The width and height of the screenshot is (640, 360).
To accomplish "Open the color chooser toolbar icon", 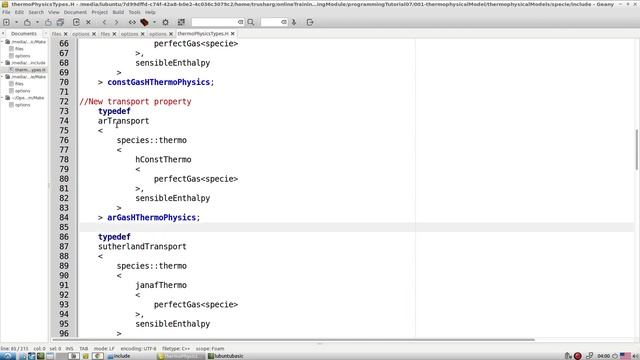I will click(x=181, y=22).
